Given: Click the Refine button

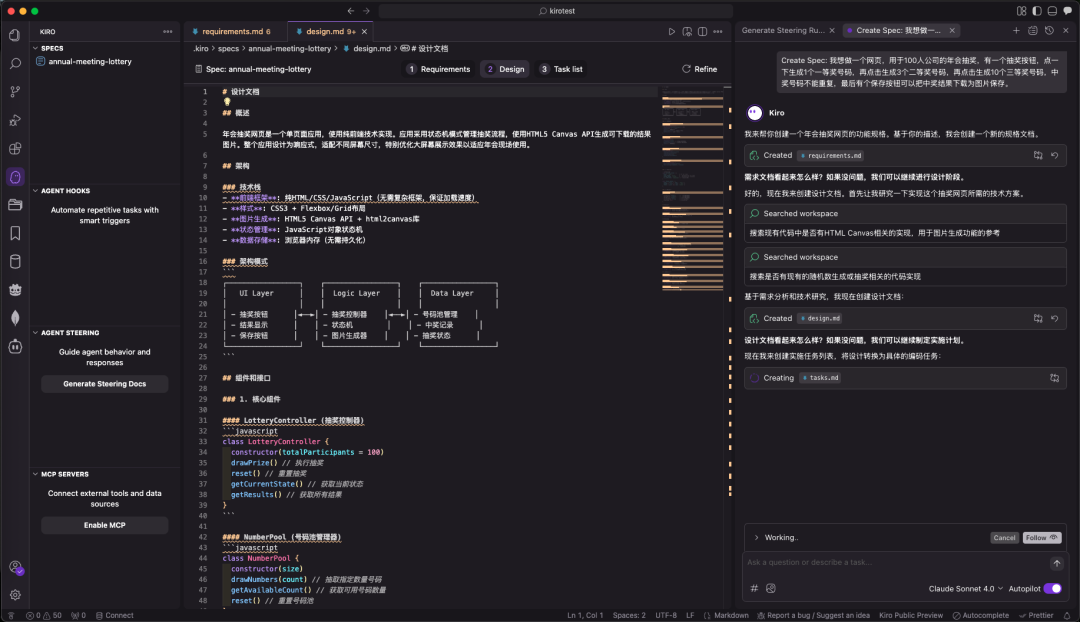Looking at the screenshot, I should coord(699,69).
